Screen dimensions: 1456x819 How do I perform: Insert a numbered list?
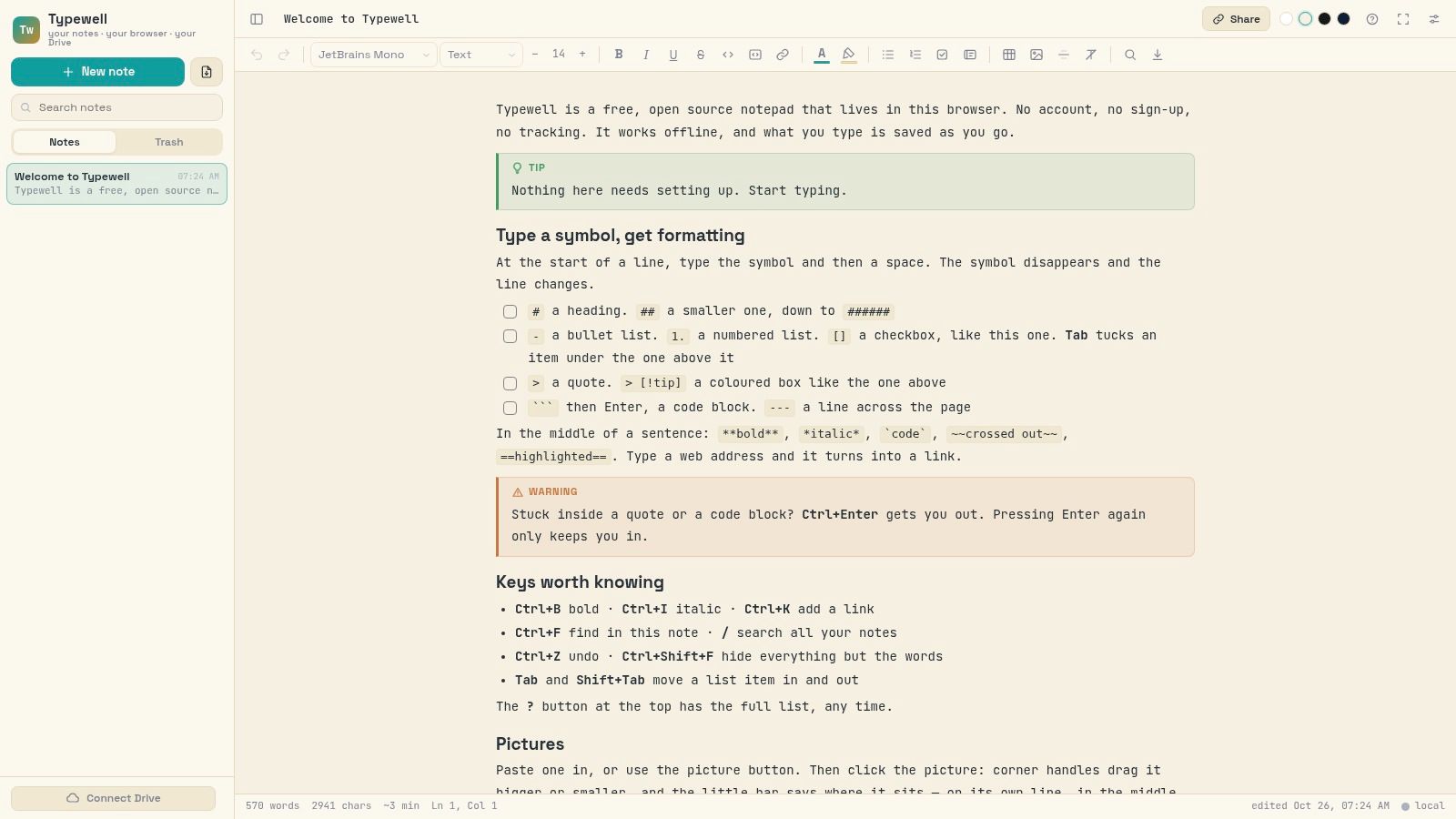[x=915, y=55]
